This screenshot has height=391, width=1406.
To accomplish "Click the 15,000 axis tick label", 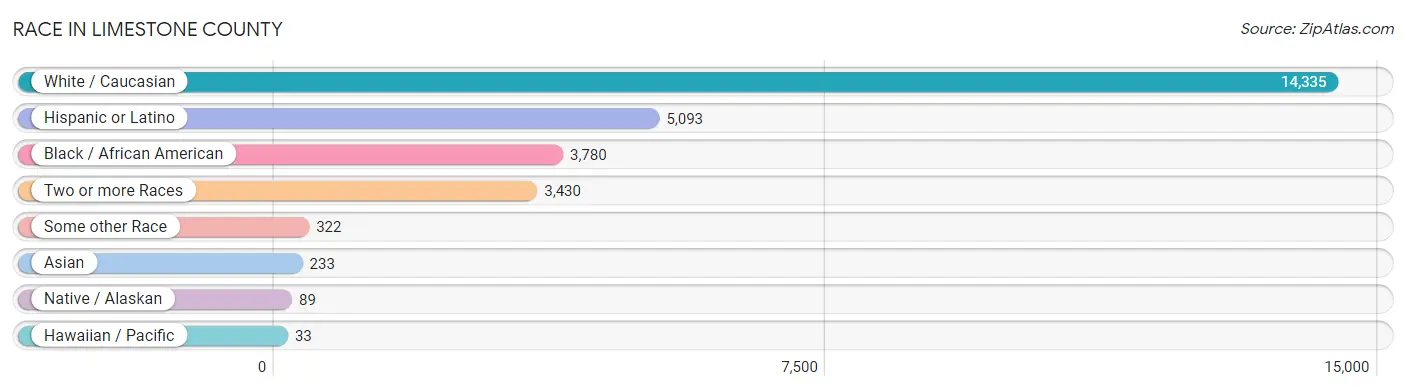I will [x=1346, y=367].
